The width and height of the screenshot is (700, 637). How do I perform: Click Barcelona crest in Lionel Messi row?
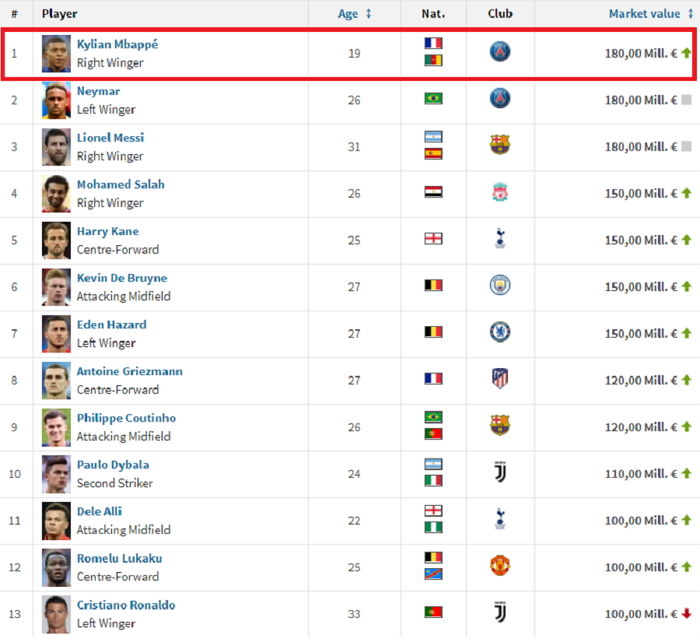coord(500,145)
